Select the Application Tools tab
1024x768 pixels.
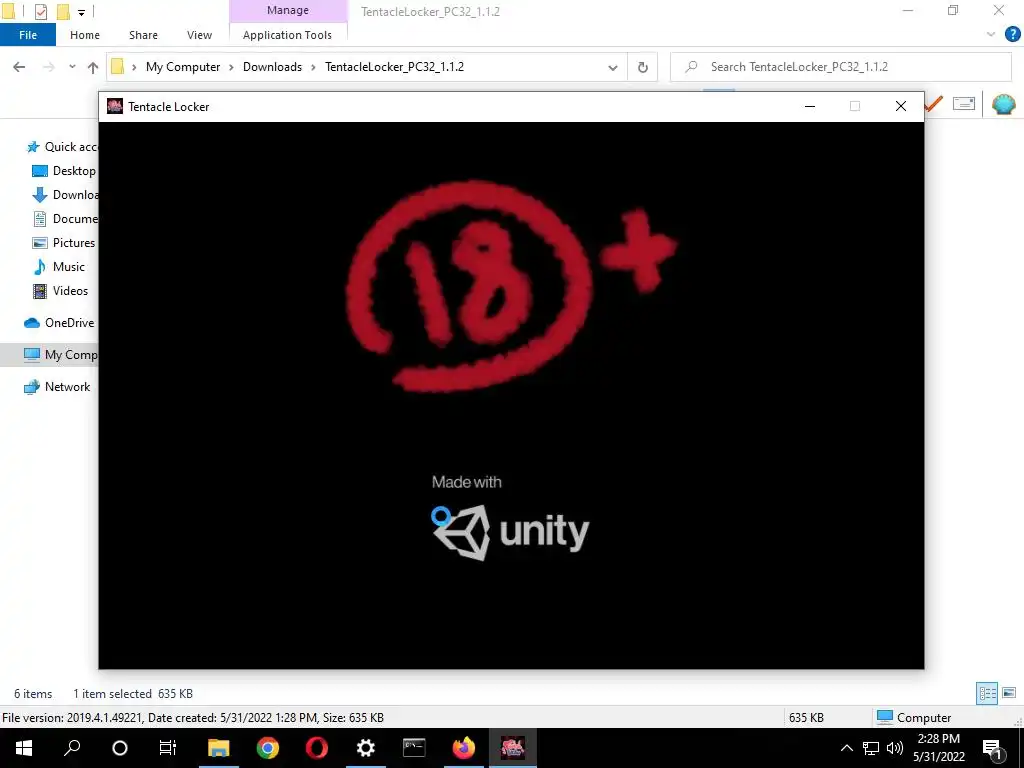click(x=287, y=35)
